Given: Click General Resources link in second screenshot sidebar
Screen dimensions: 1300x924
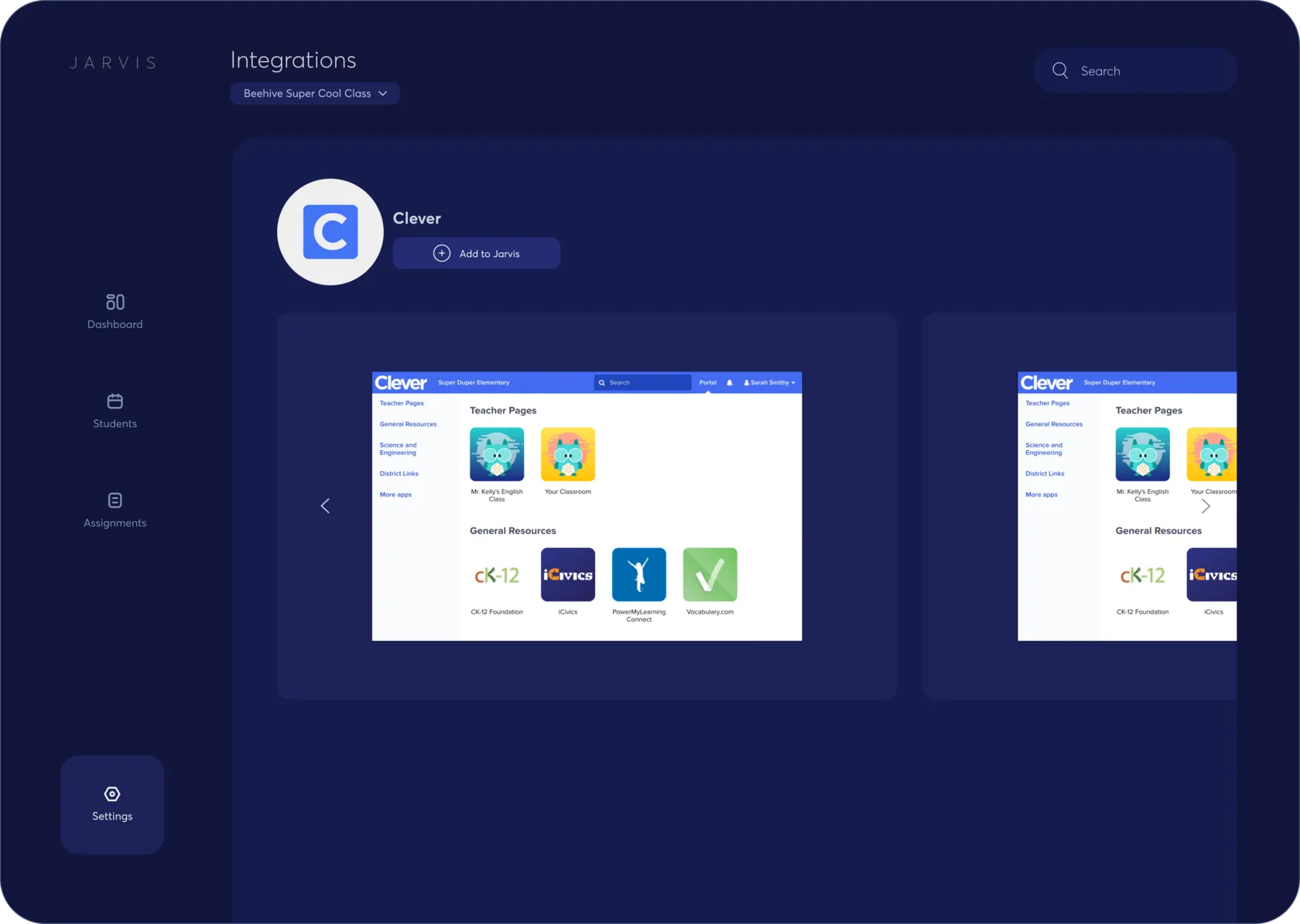Looking at the screenshot, I should click(x=1053, y=424).
